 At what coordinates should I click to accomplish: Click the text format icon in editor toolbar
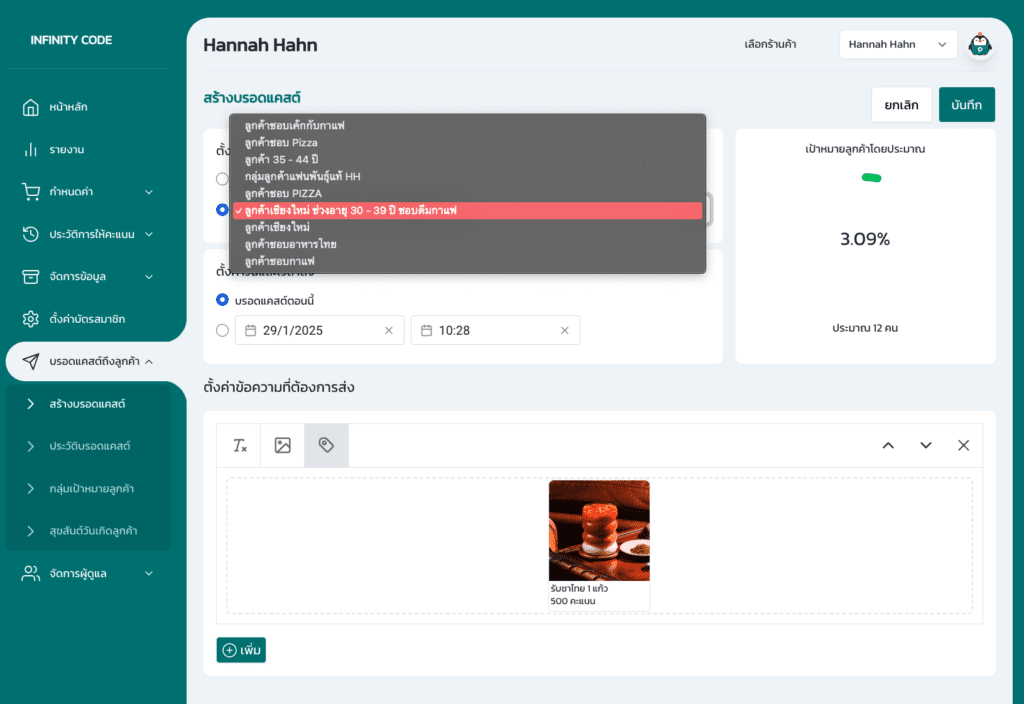pyautogui.click(x=239, y=446)
